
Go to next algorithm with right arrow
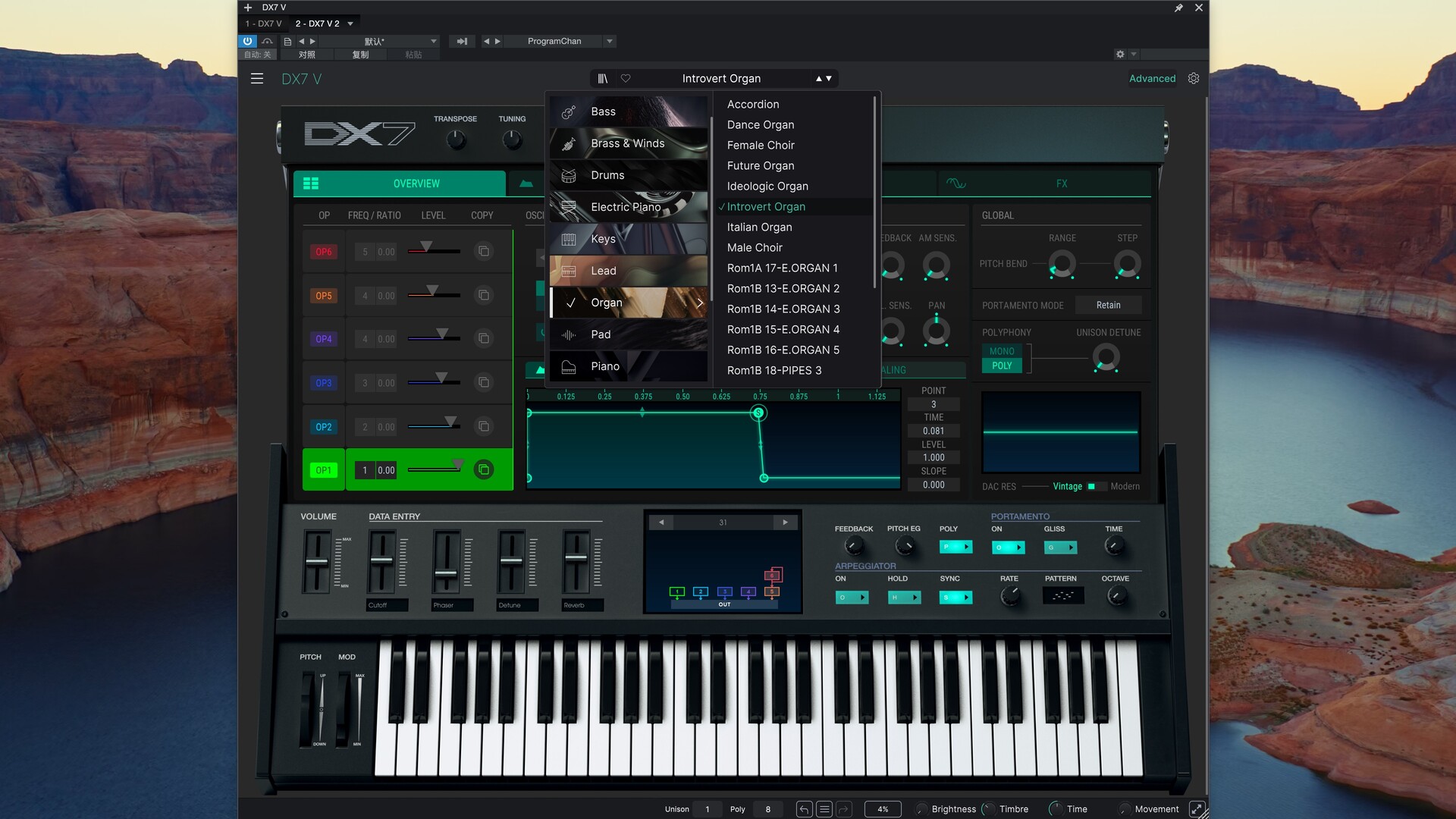tap(785, 522)
